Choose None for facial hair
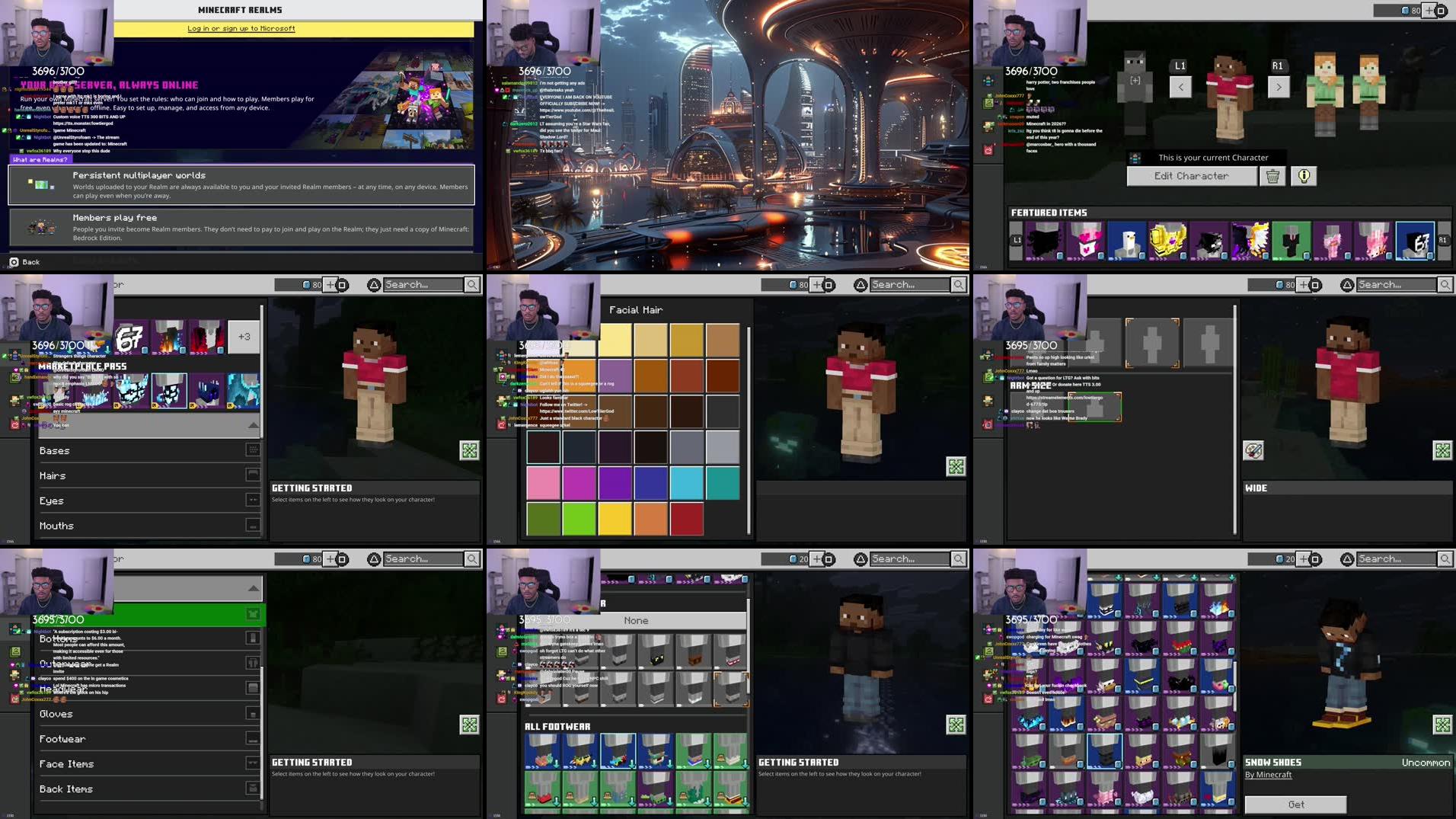This screenshot has height=819, width=1456. click(635, 619)
